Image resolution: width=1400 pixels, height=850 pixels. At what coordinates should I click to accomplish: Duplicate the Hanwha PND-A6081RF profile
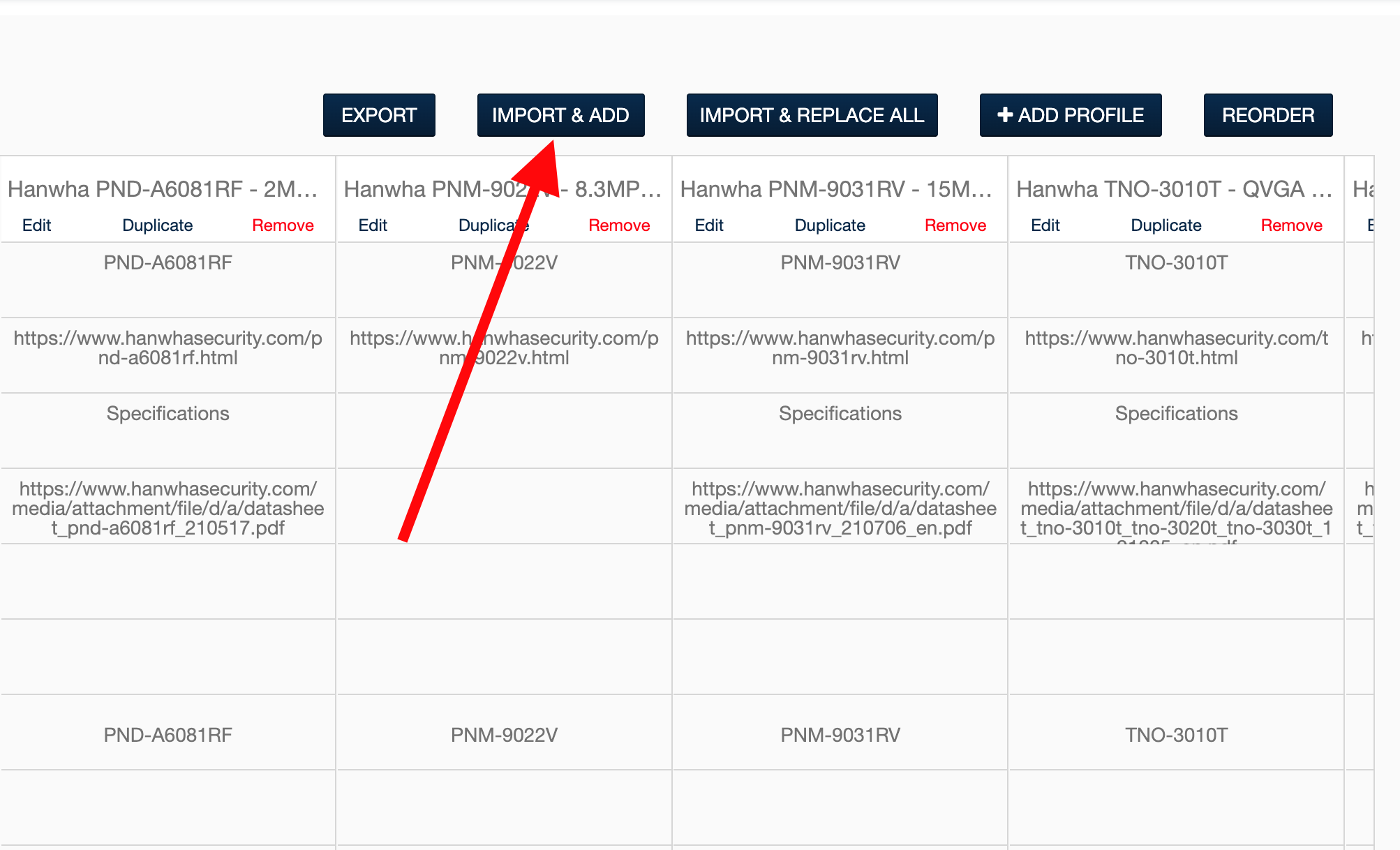pos(157,225)
